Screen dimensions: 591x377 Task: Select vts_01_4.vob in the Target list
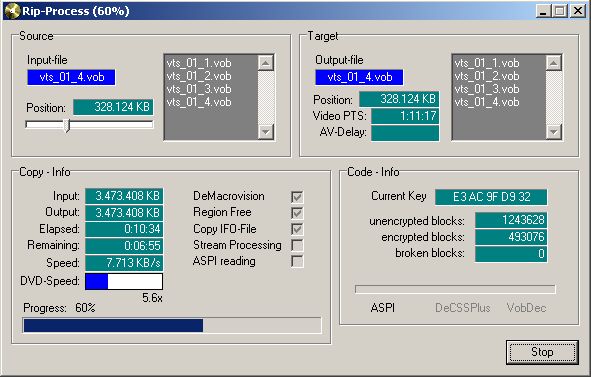pos(487,102)
